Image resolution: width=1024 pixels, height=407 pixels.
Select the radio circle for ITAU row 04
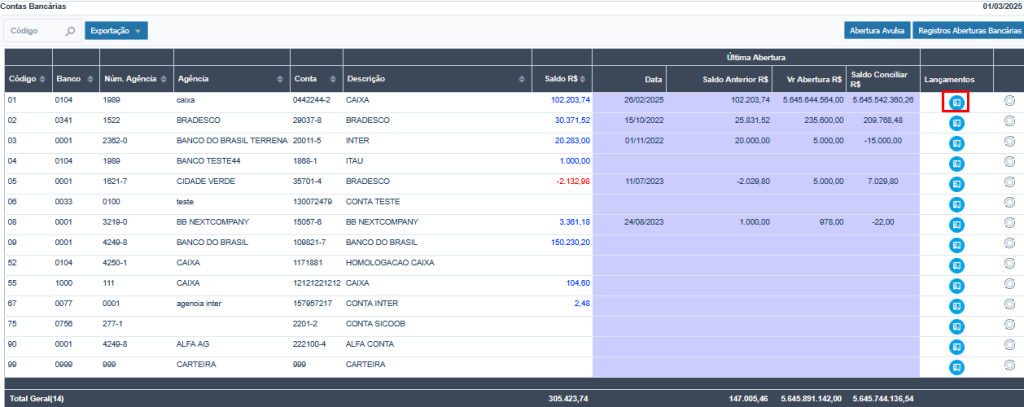(x=1009, y=162)
